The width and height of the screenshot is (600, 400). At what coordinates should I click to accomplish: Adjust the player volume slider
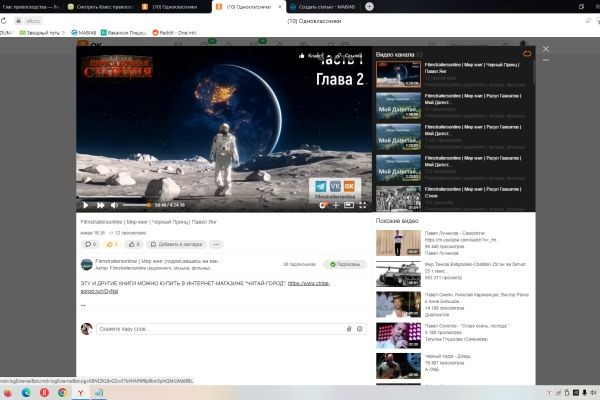136,205
